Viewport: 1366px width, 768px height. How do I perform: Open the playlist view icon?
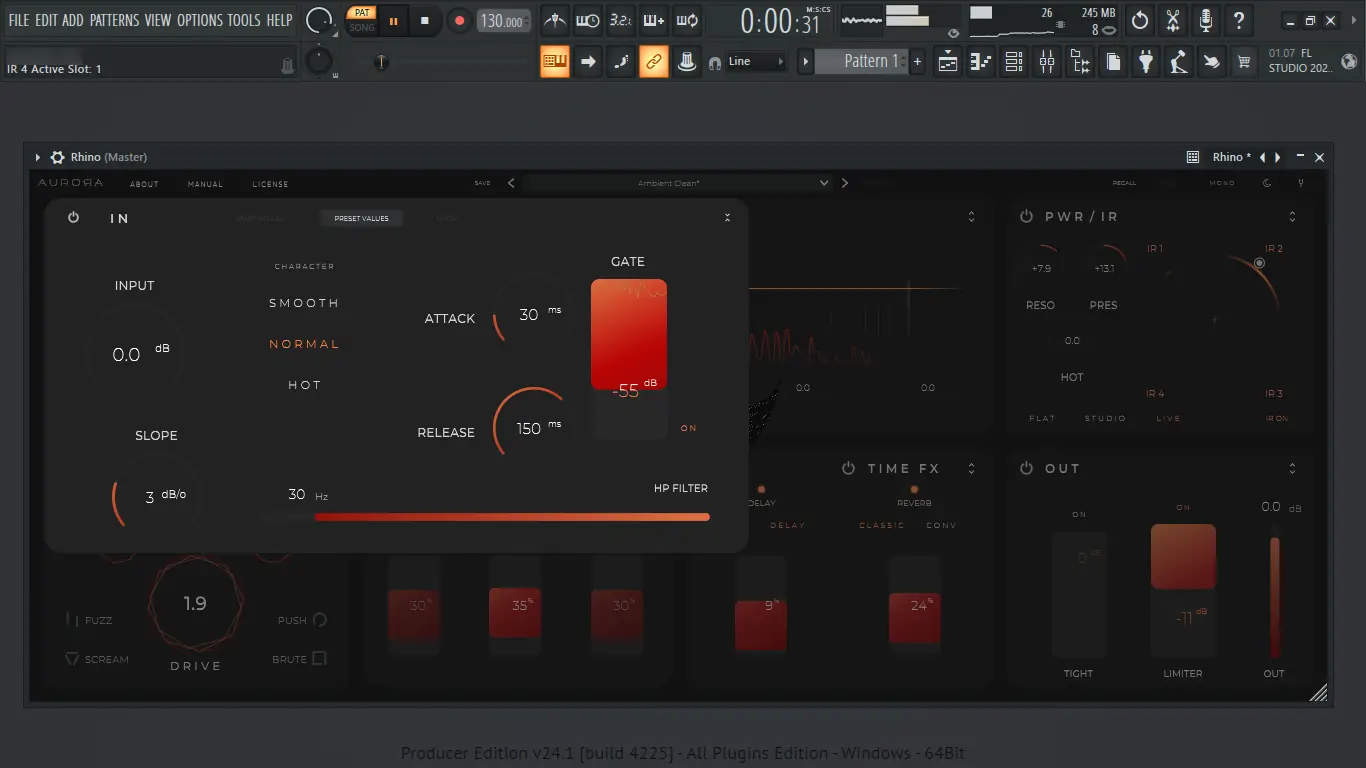948,62
